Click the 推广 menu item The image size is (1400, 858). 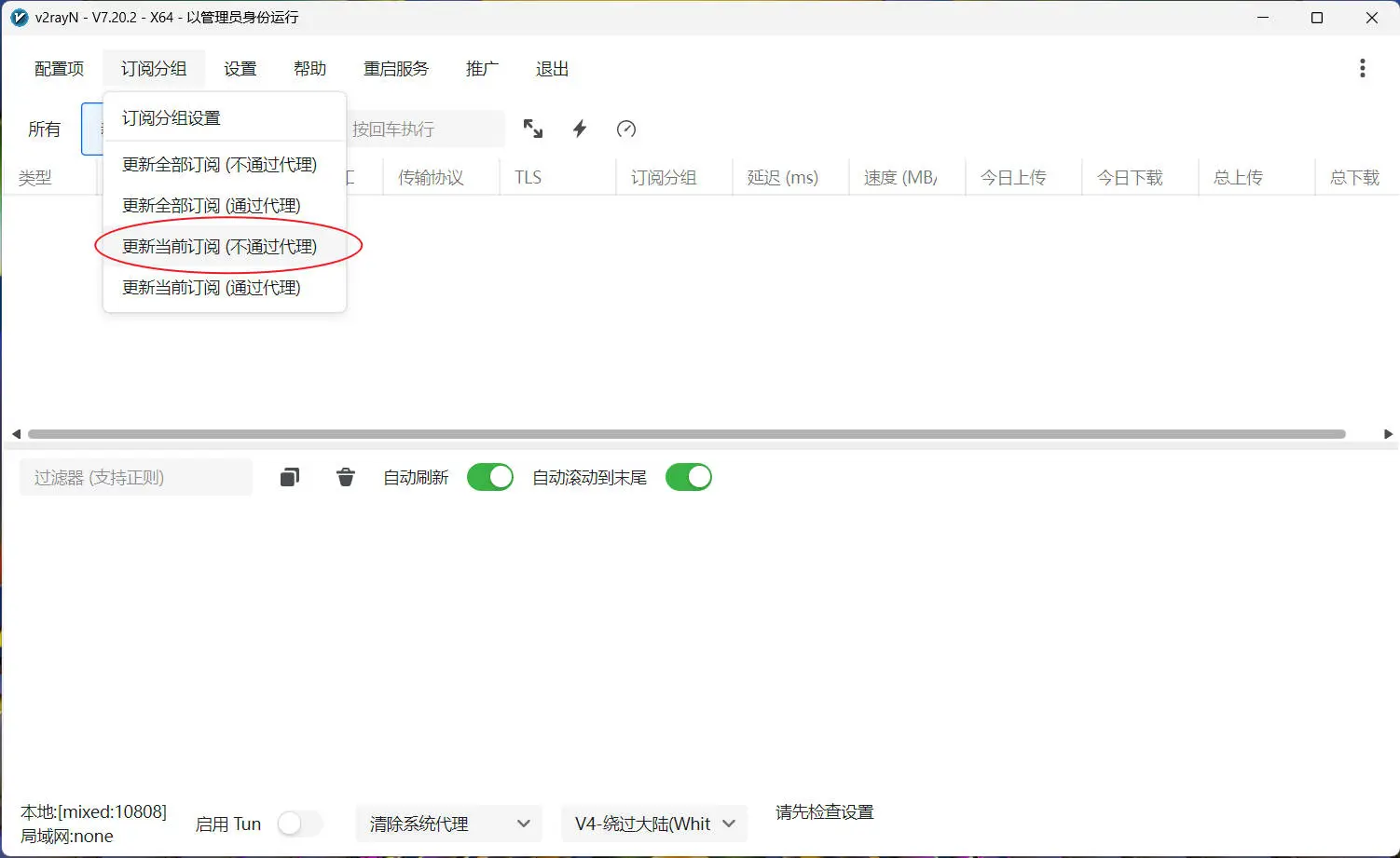(482, 68)
